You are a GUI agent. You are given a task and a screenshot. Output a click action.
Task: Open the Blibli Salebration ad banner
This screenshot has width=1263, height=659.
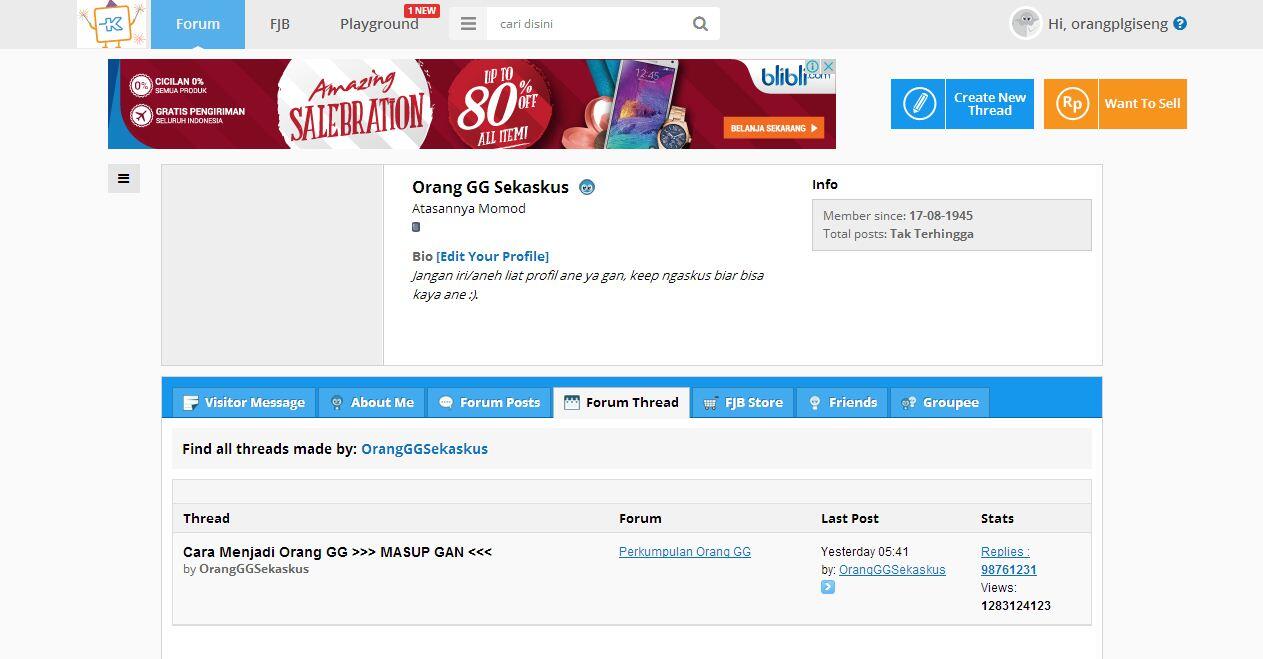472,104
